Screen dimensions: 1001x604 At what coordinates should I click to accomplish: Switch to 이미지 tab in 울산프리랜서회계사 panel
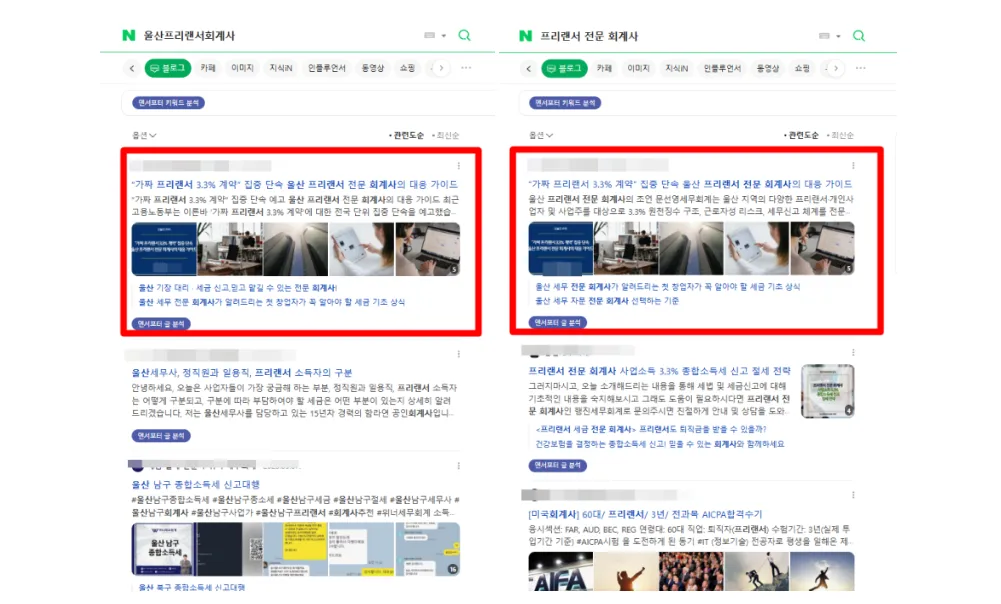243,68
